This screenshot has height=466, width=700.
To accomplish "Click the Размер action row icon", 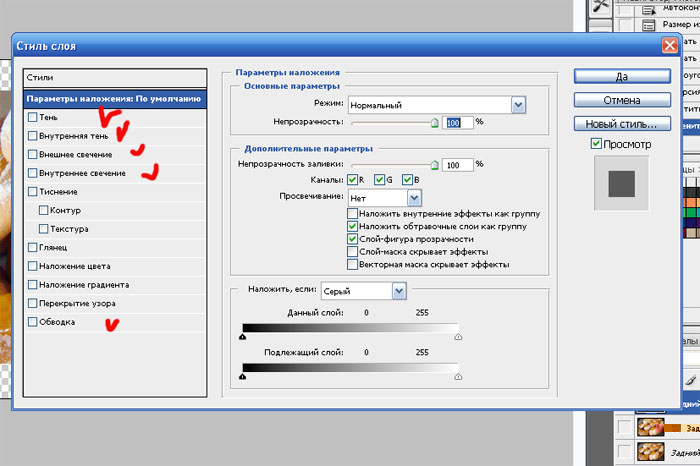I will [647, 25].
